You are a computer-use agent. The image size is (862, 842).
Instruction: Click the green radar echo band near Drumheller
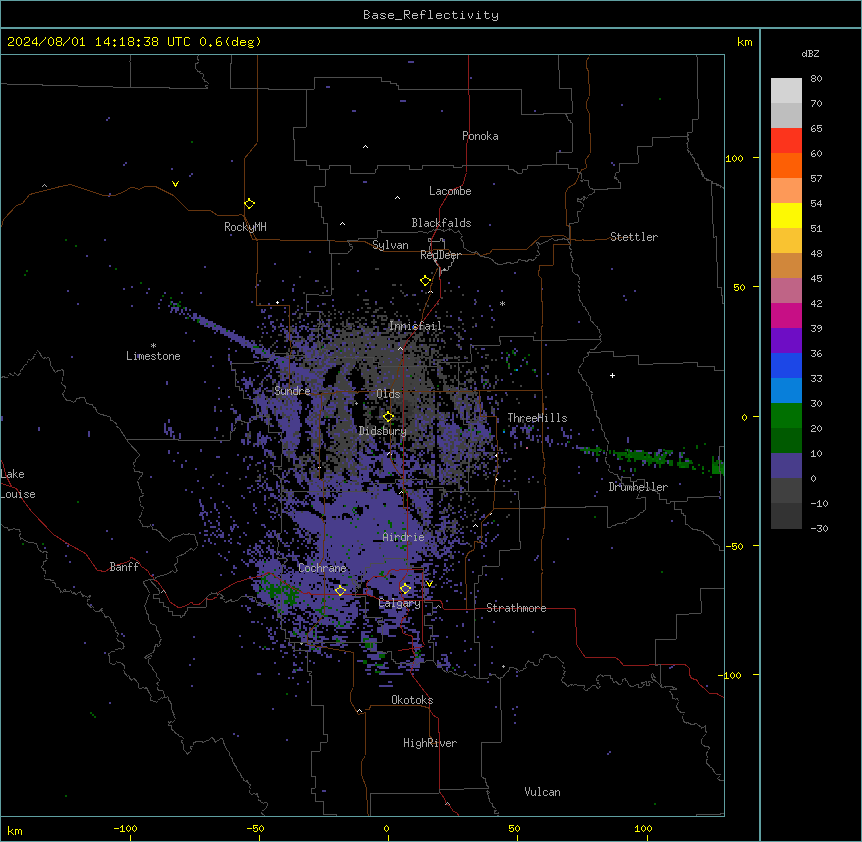[651, 457]
